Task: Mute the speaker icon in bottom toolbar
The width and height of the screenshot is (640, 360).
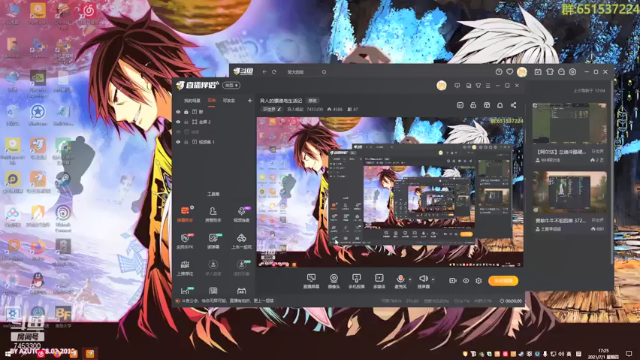Action: 423,278
